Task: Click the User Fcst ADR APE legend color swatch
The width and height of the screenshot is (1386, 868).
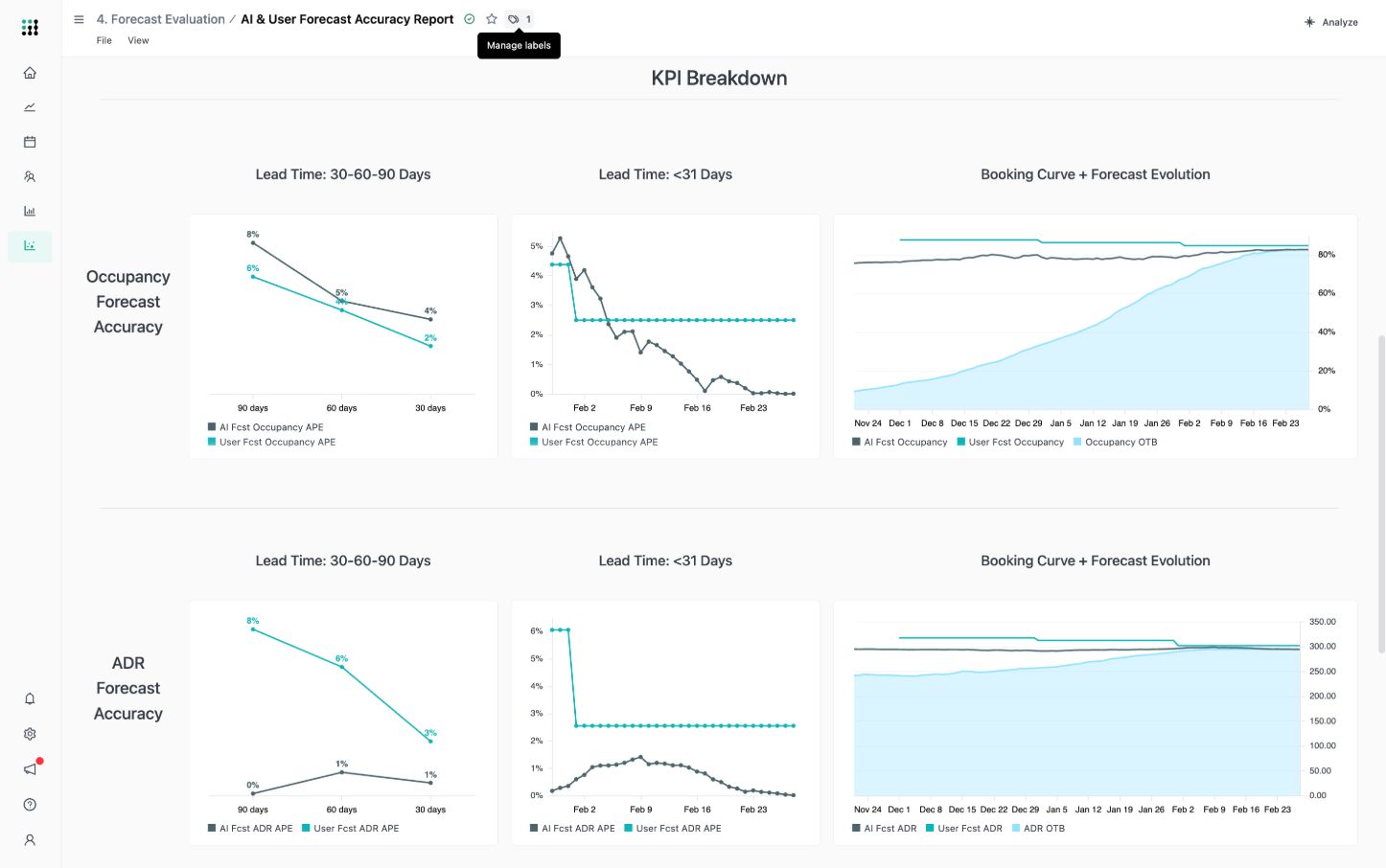Action: click(307, 829)
